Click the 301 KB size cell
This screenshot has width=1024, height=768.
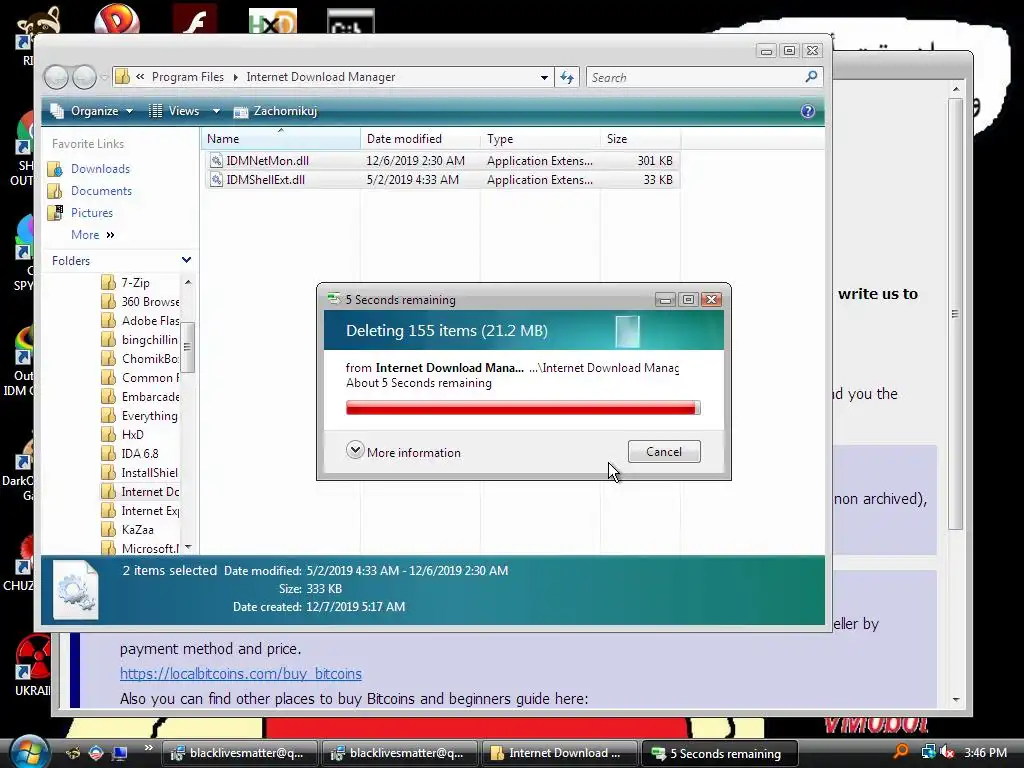click(x=655, y=161)
